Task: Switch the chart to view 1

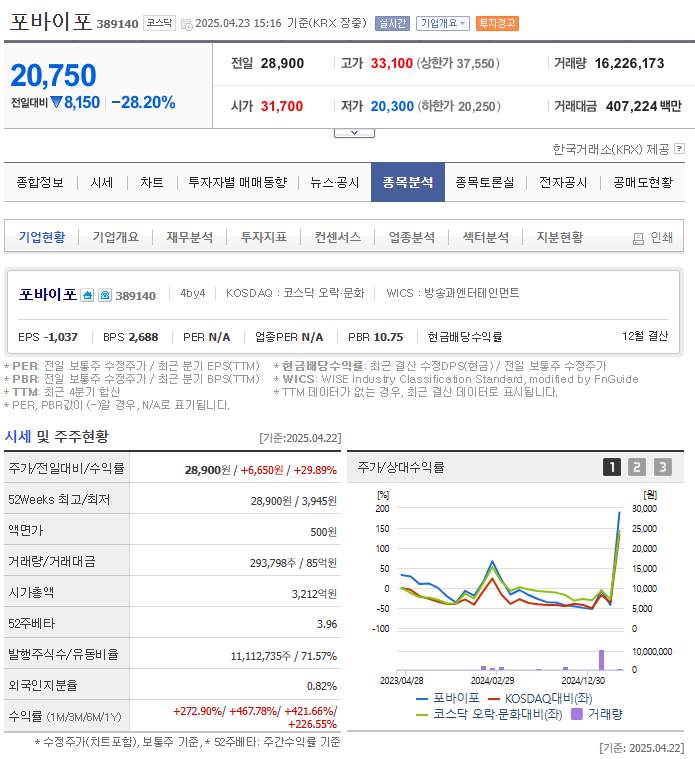Action: (x=612, y=467)
